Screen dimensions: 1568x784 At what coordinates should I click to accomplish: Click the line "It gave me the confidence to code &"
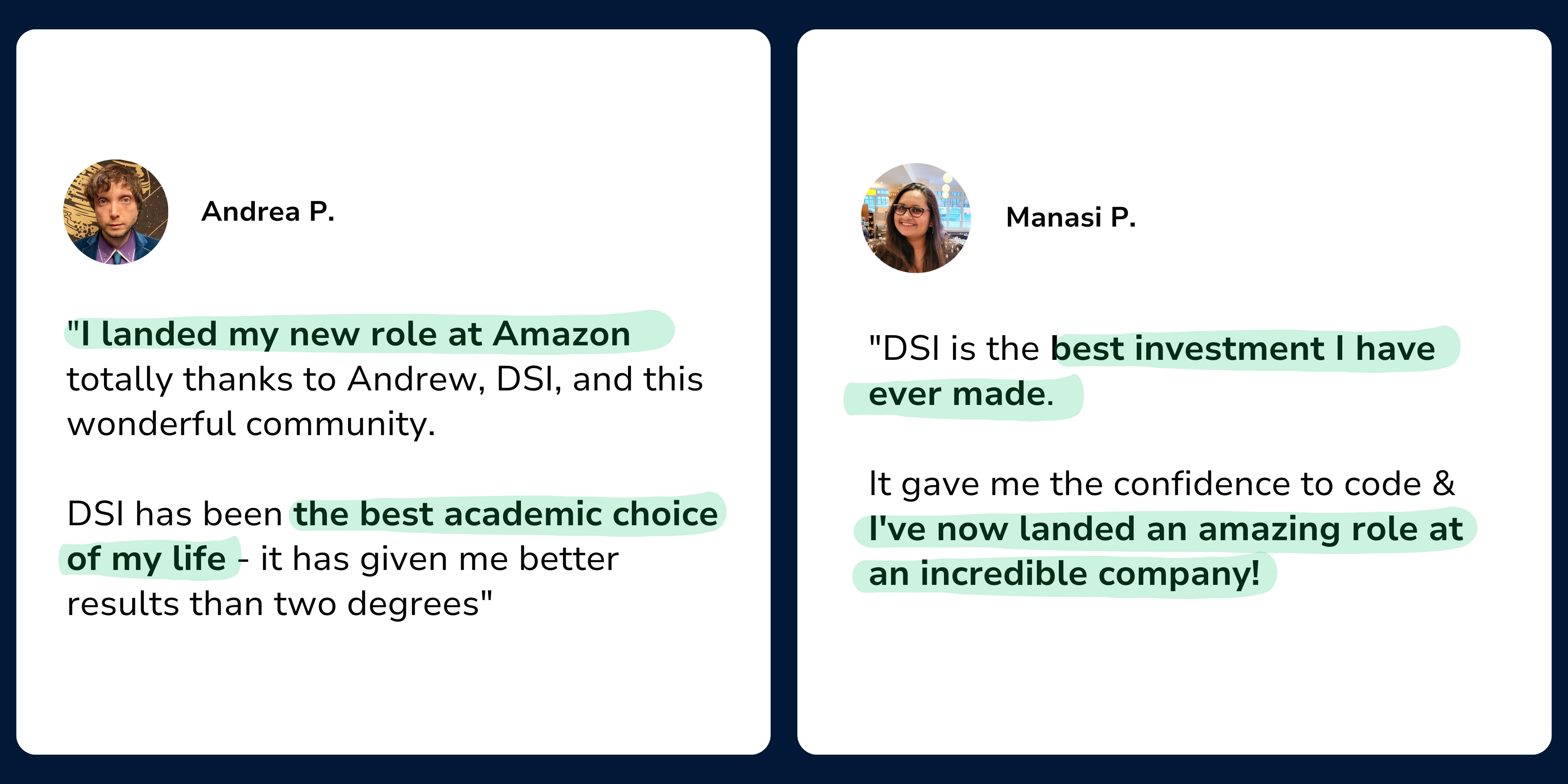[x=1161, y=484]
